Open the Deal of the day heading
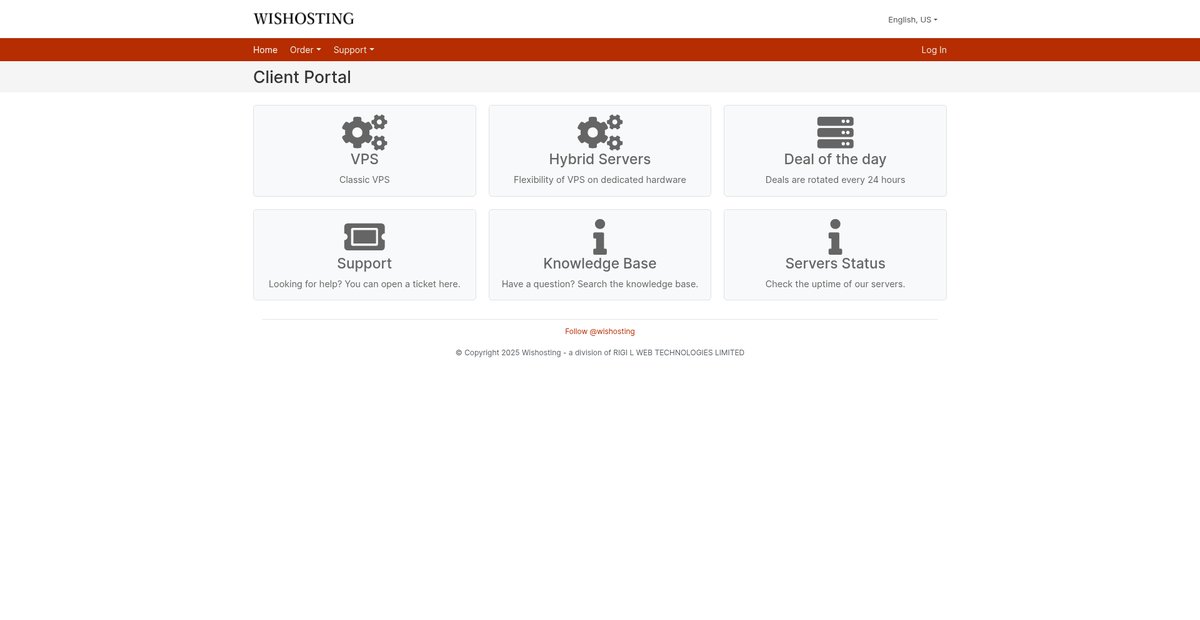 (x=835, y=159)
